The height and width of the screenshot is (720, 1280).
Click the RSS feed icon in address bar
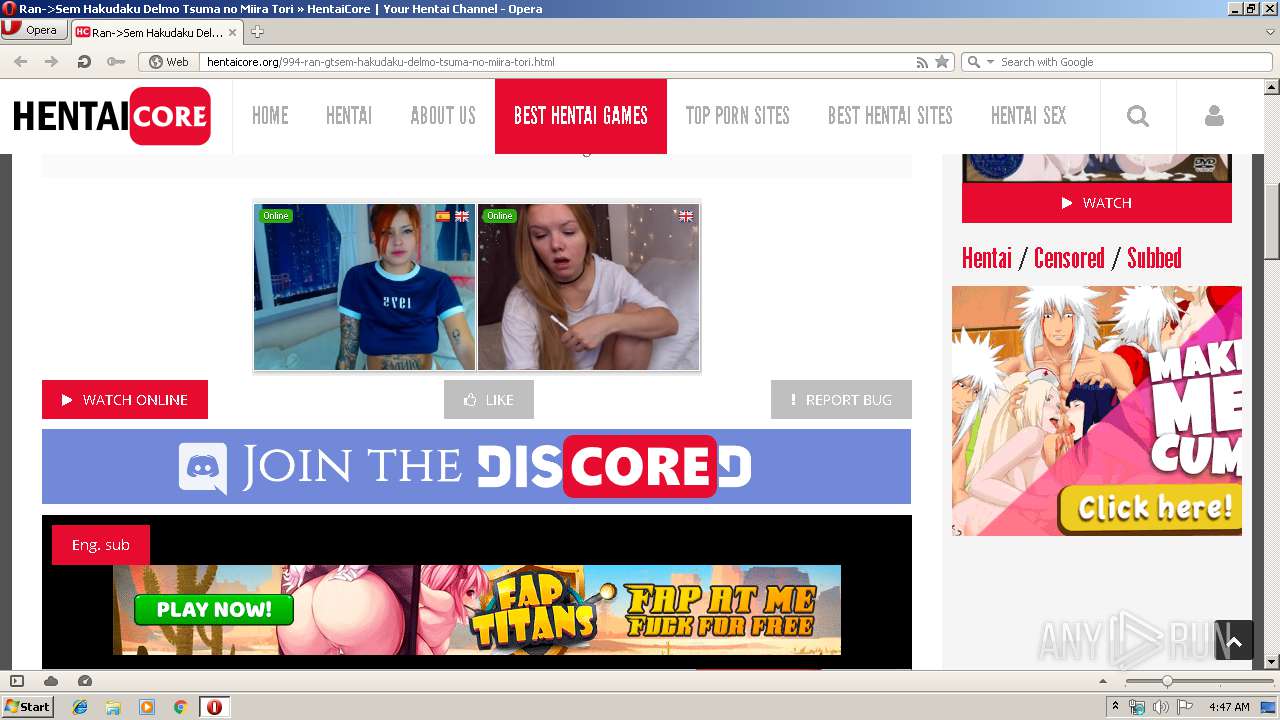click(x=922, y=62)
